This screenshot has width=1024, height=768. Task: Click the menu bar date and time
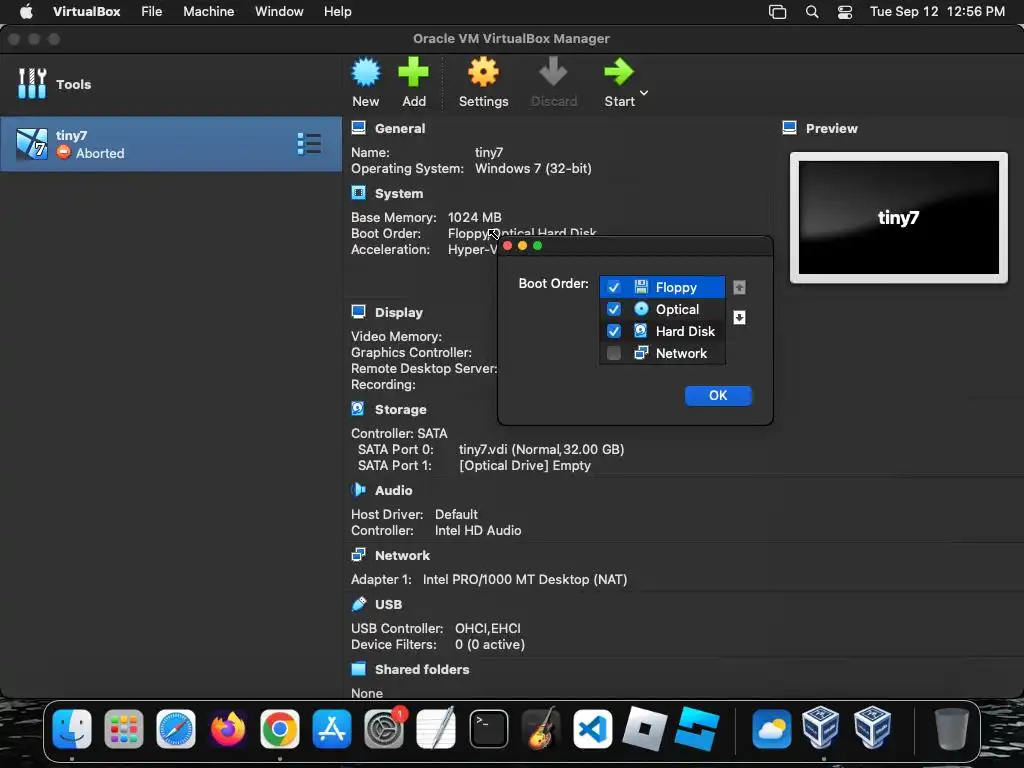click(937, 11)
